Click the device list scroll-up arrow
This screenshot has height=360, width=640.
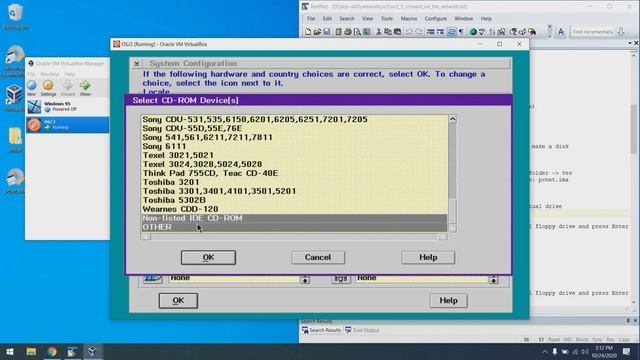[452, 119]
